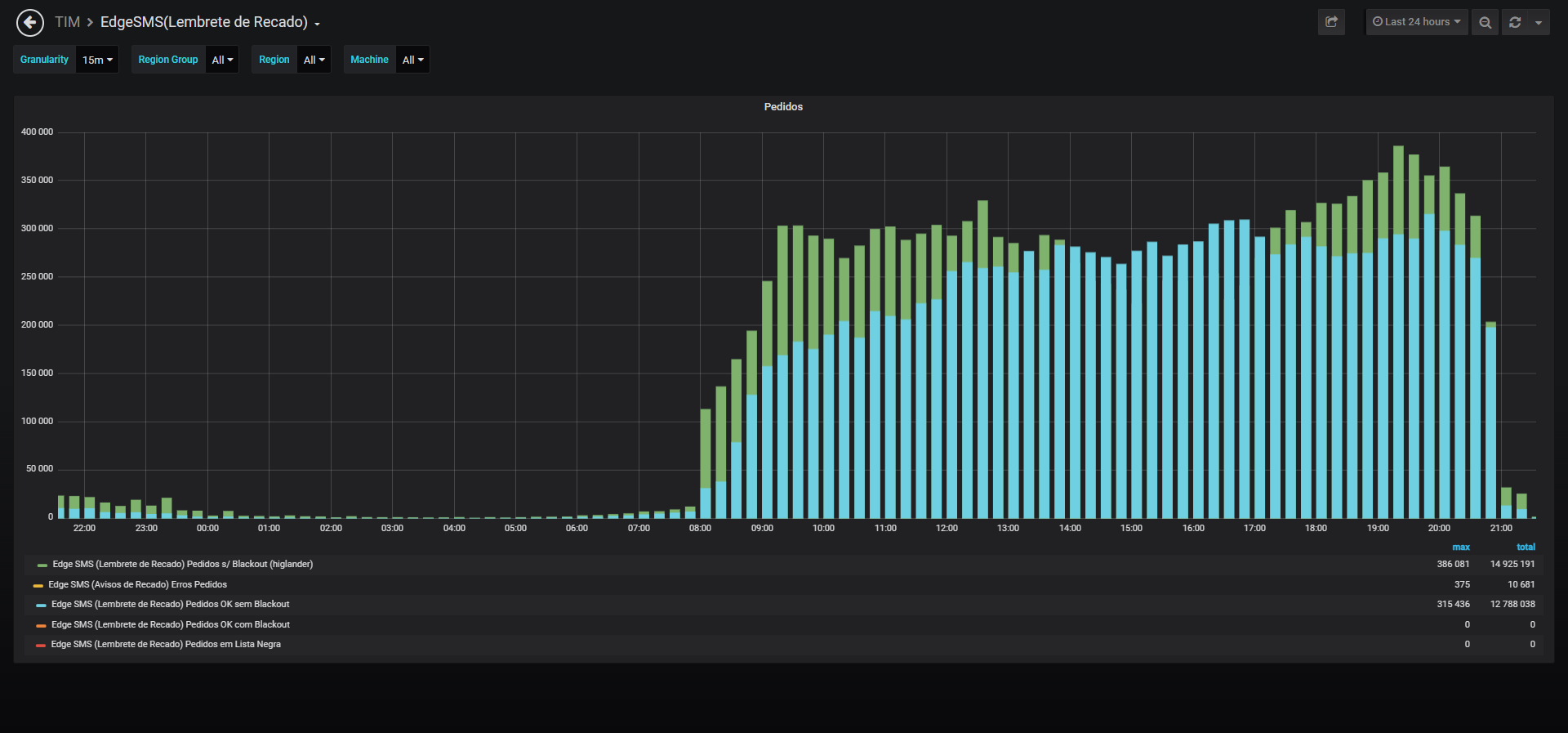1568x733 pixels.
Task: Open the Region All dropdown
Action: click(314, 60)
